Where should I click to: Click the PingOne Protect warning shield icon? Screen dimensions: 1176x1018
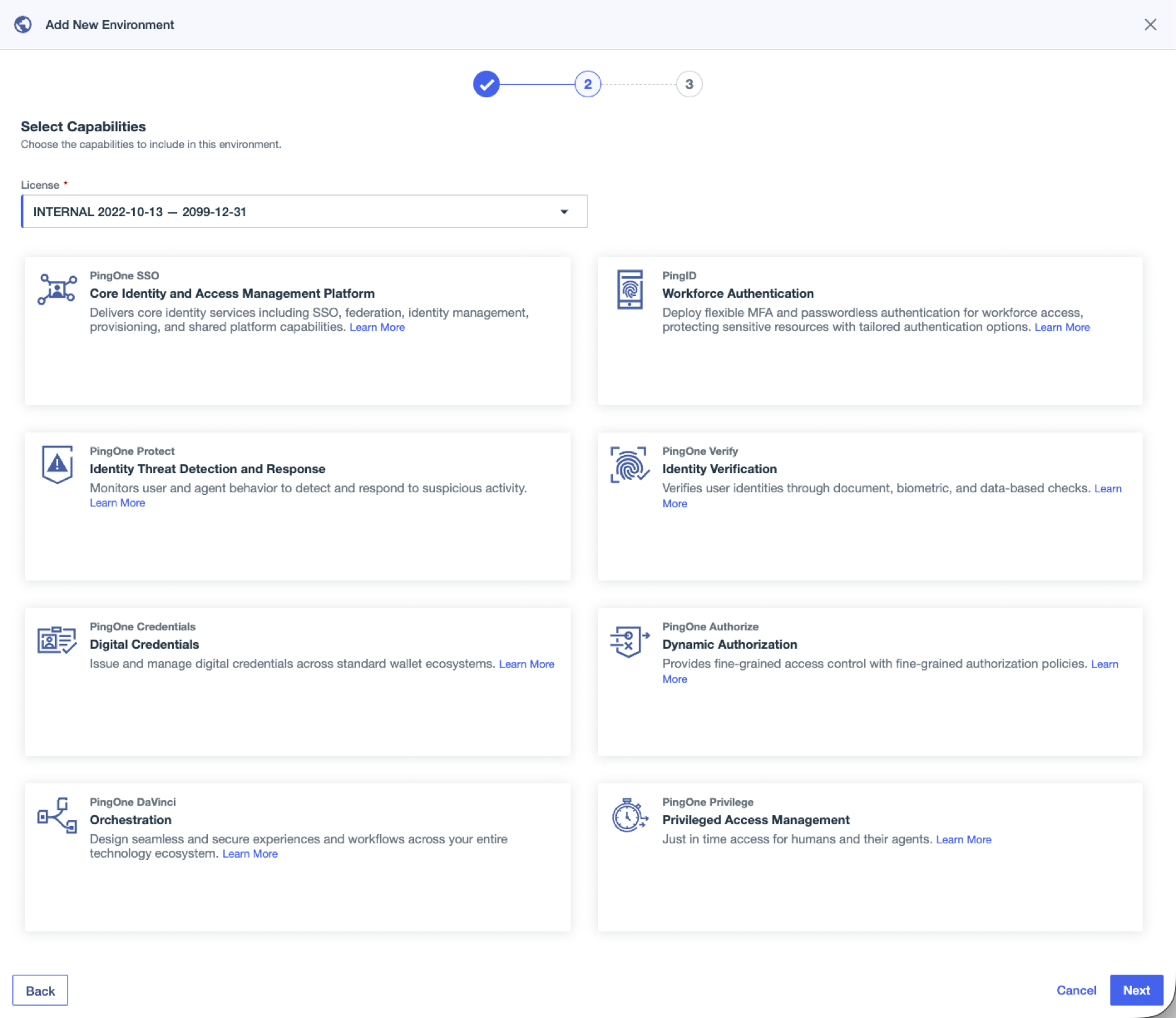pyautogui.click(x=57, y=464)
